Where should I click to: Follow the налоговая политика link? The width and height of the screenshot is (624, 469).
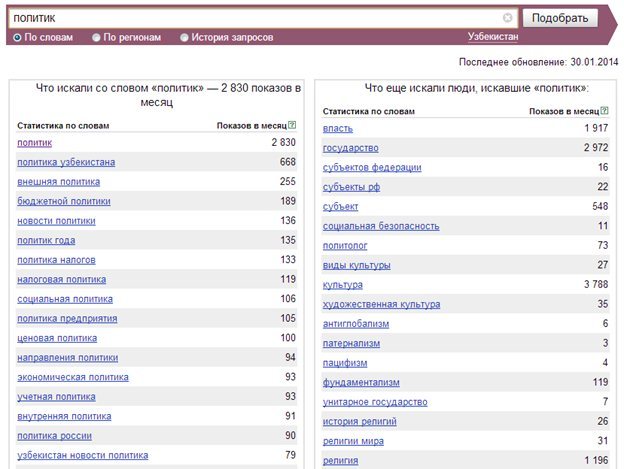point(61,279)
